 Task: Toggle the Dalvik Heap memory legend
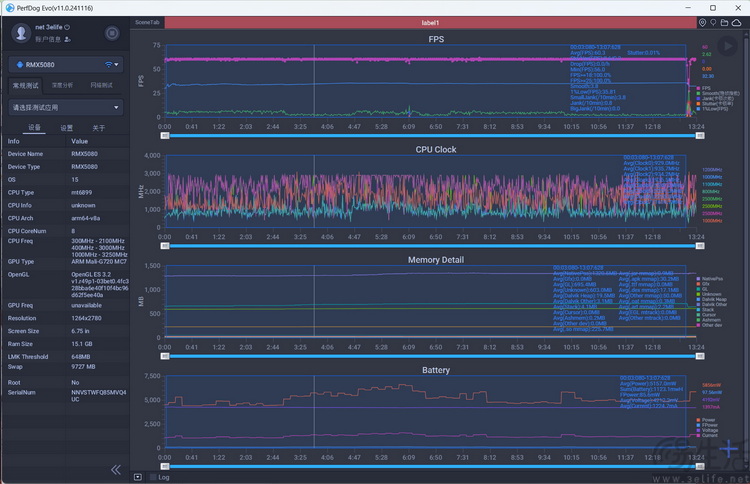[x=711, y=299]
